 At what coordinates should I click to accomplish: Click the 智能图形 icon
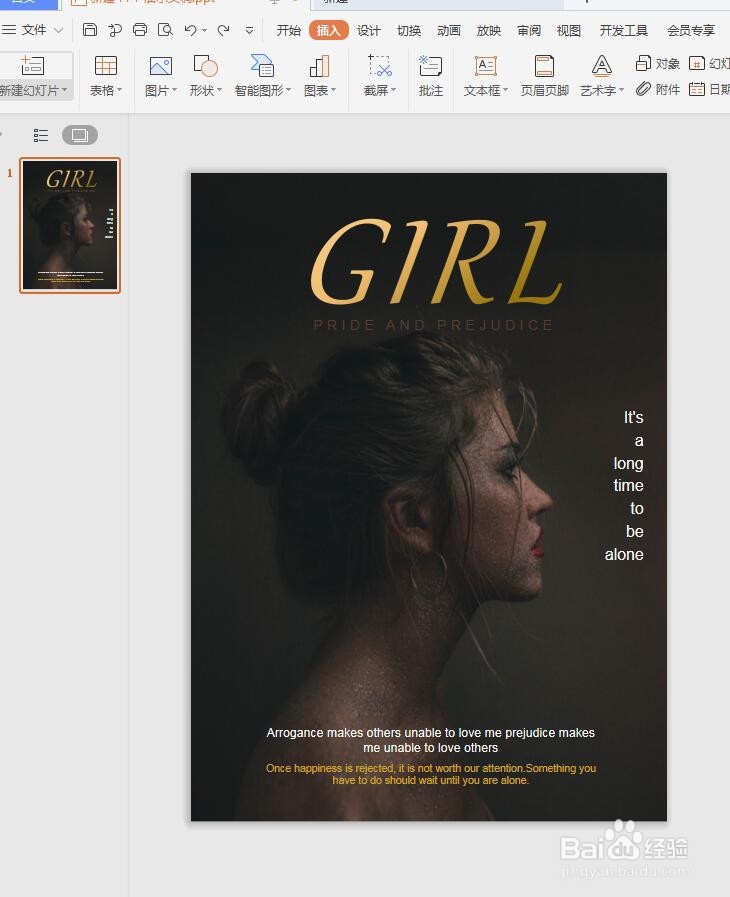(x=263, y=66)
